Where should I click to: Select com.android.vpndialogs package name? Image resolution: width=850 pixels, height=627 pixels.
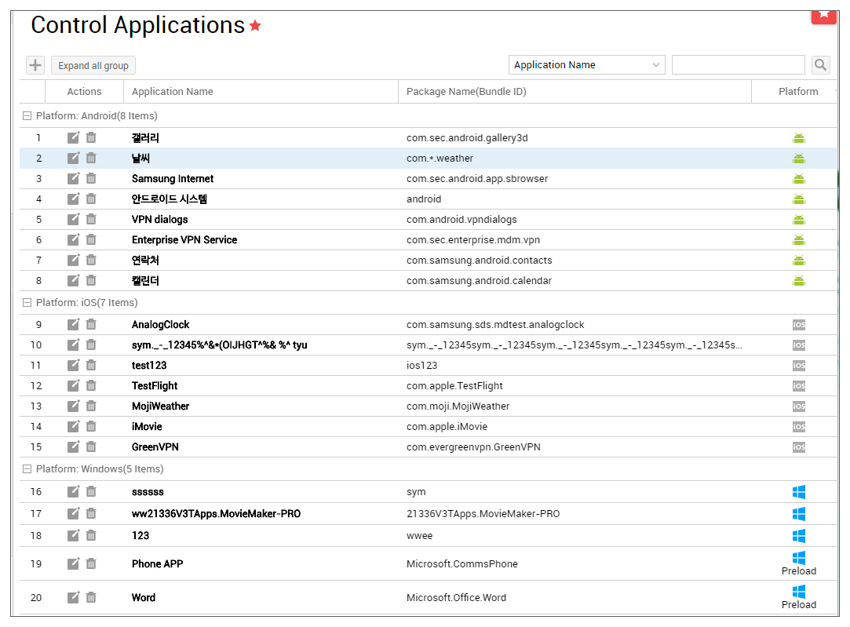461,219
